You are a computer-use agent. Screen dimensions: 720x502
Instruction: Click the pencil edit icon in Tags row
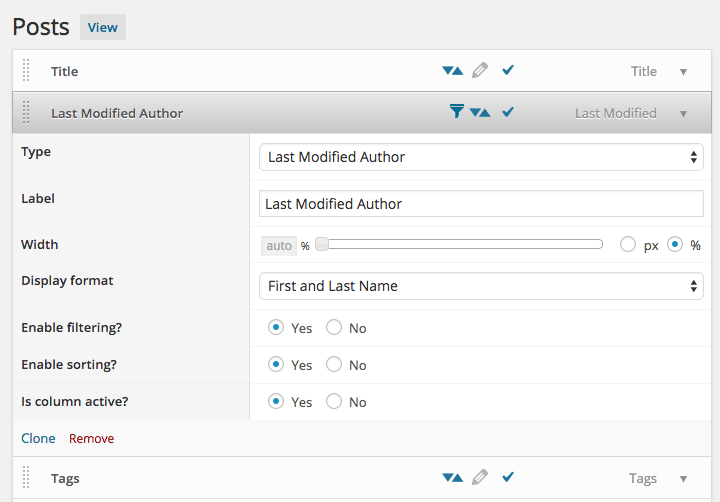(480, 478)
